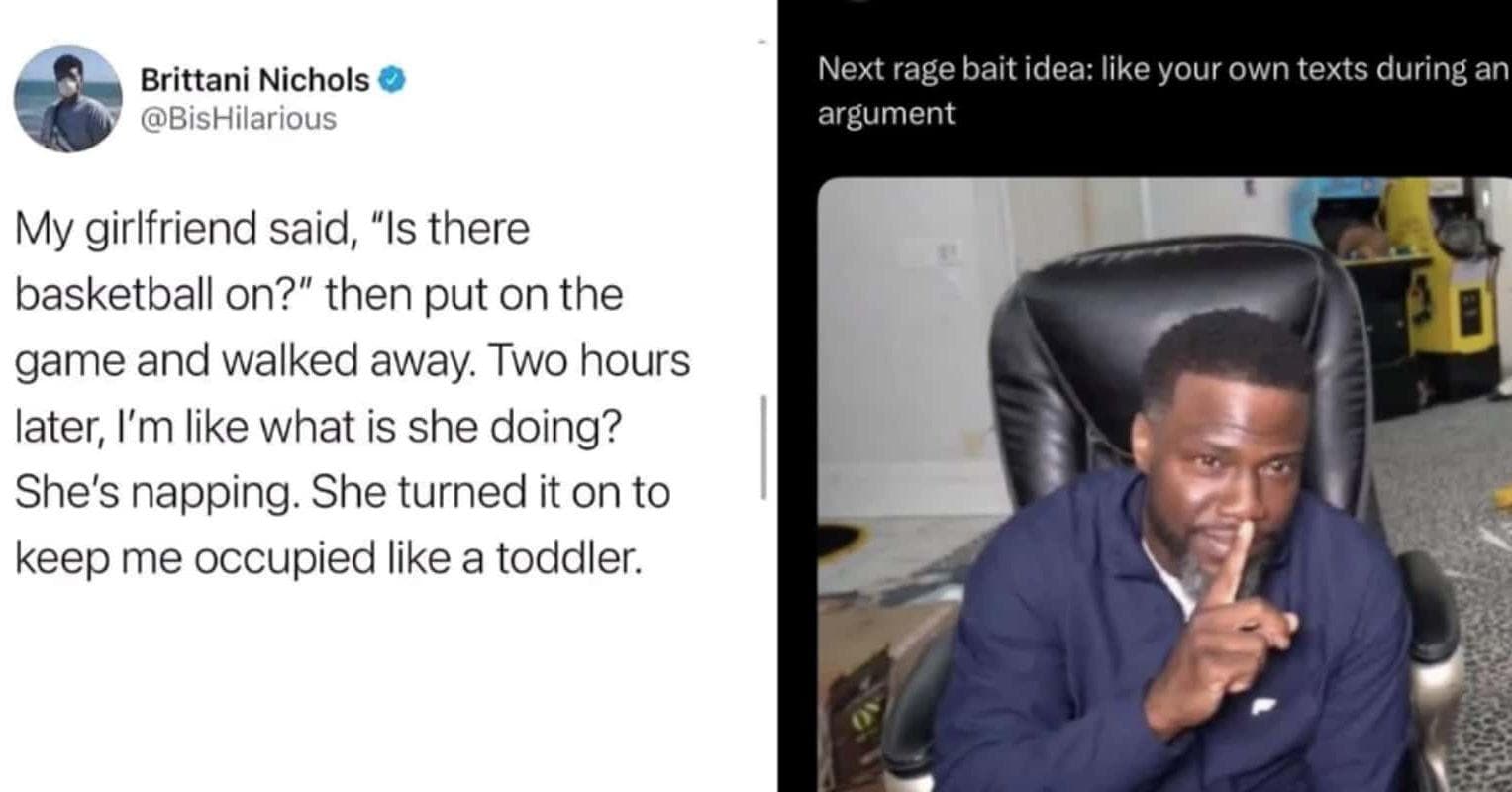Screen dimensions: 1512x792
Task: Open the photo of man shushing
Action: pyautogui.click(x=1164, y=484)
